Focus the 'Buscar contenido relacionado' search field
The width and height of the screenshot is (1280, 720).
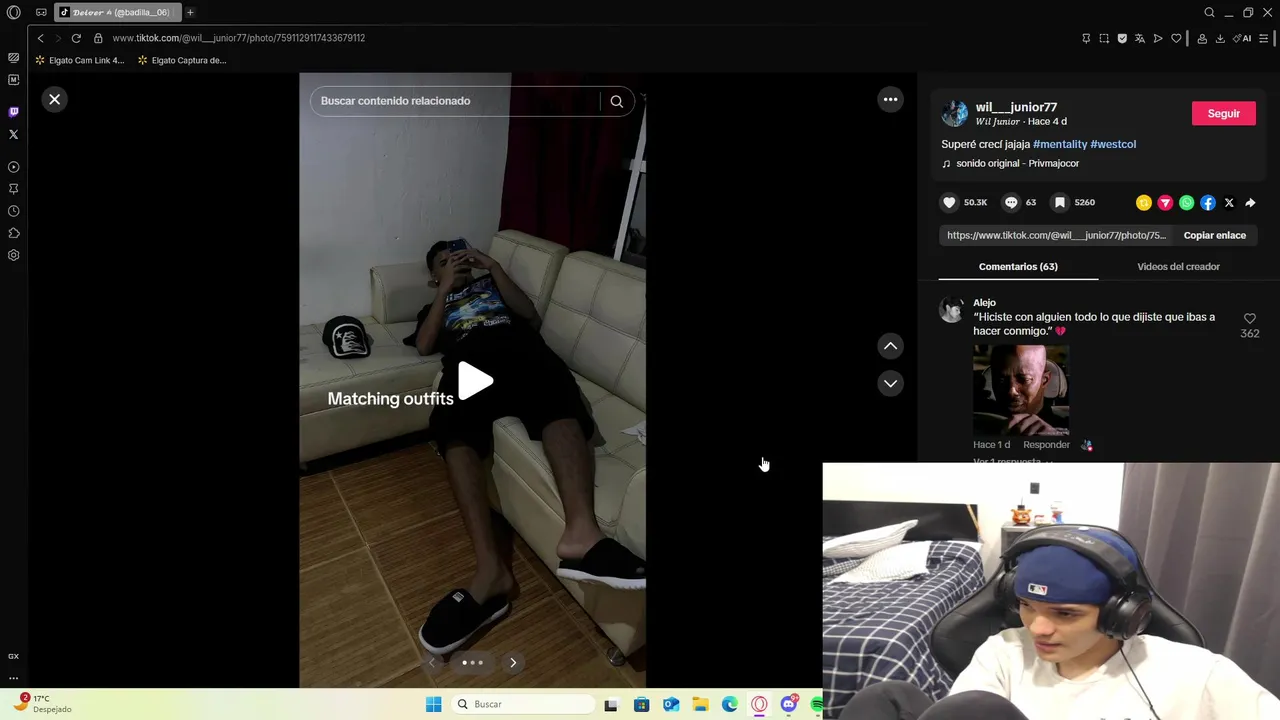tap(457, 101)
